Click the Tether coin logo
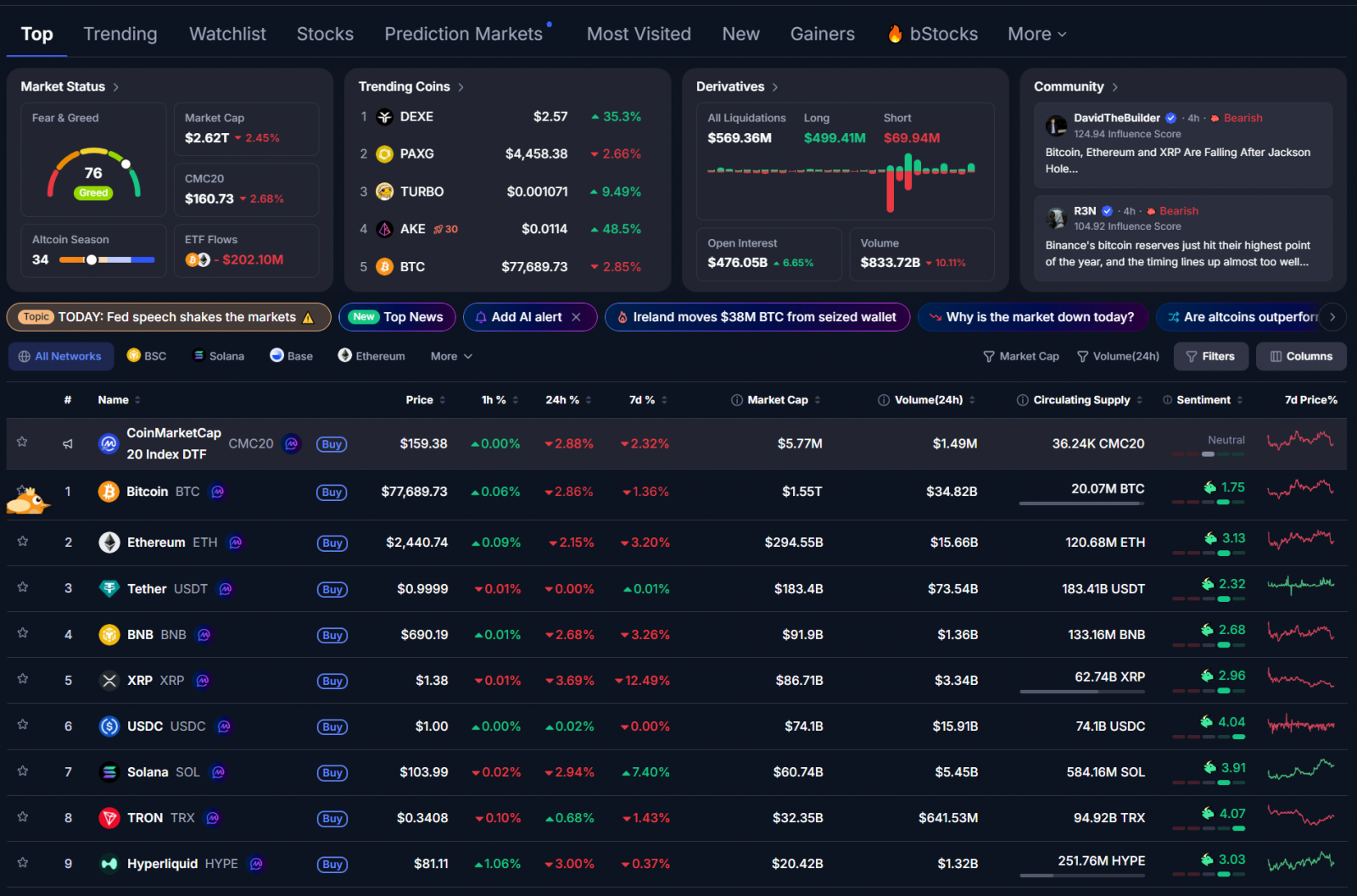 109,589
